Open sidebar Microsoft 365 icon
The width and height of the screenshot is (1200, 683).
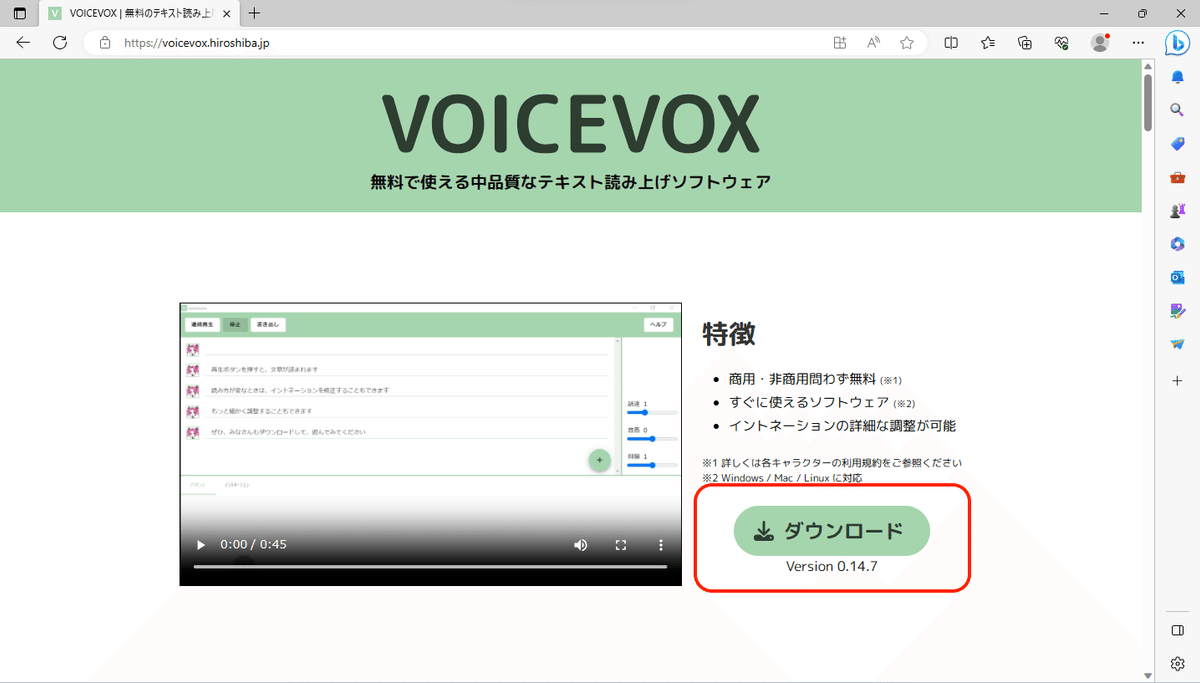point(1177,244)
